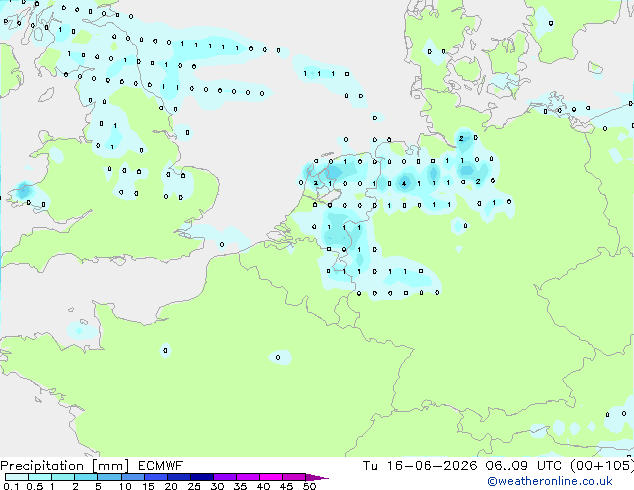Click the '0.5' legend scale label
634x490 pixels.
click(34, 486)
